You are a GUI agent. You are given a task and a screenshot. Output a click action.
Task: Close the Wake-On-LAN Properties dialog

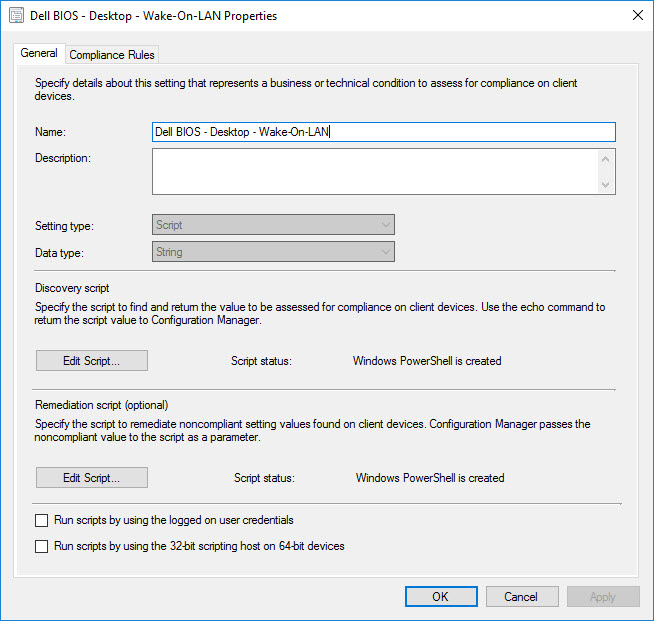(637, 16)
